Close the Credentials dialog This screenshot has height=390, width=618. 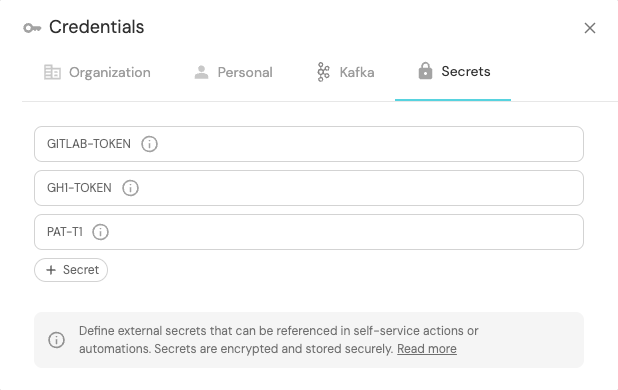pos(590,28)
